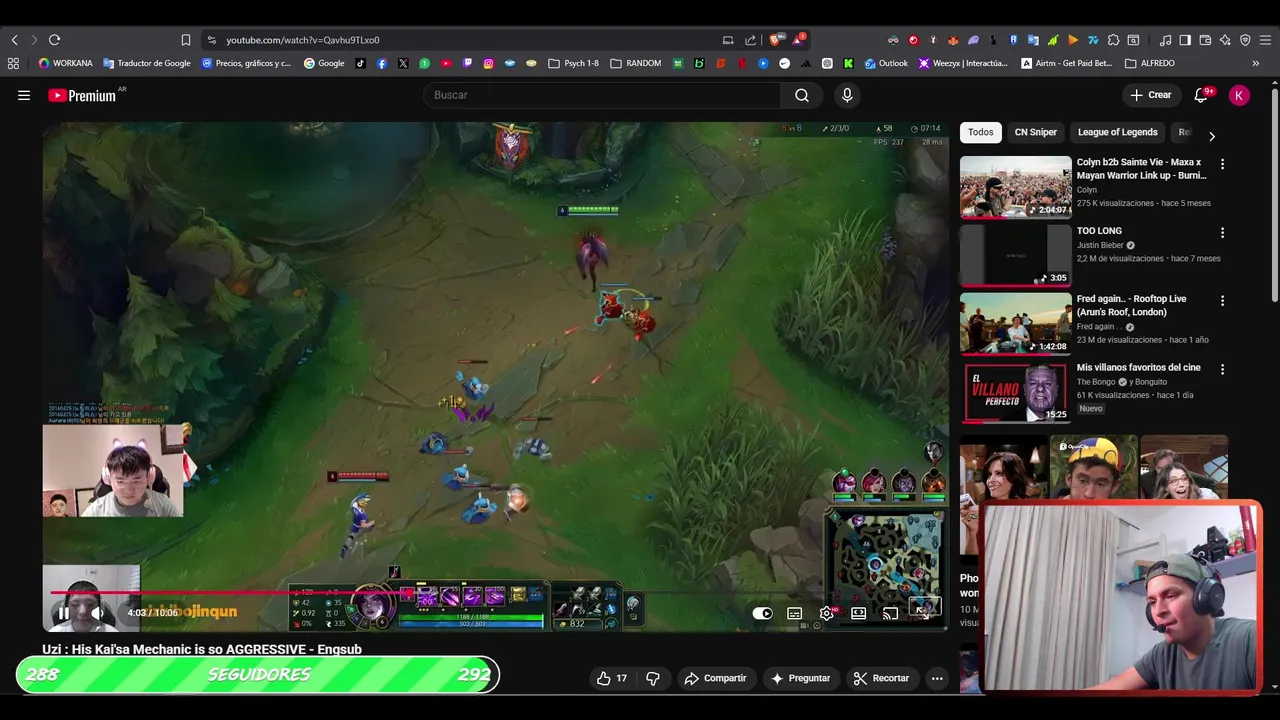Open Brave Shields lion icon
The height and width of the screenshot is (720, 1280).
point(774,40)
